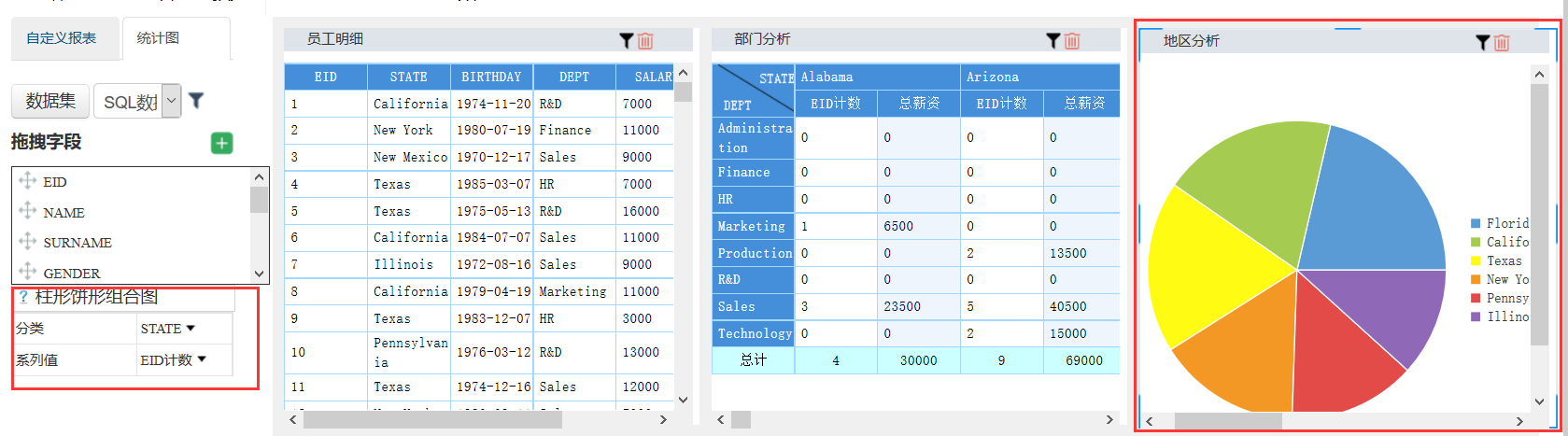Viewport: 1568px width, 436px height.
Task: Click the trash icon on 部门分析 panel
Action: (x=1072, y=40)
